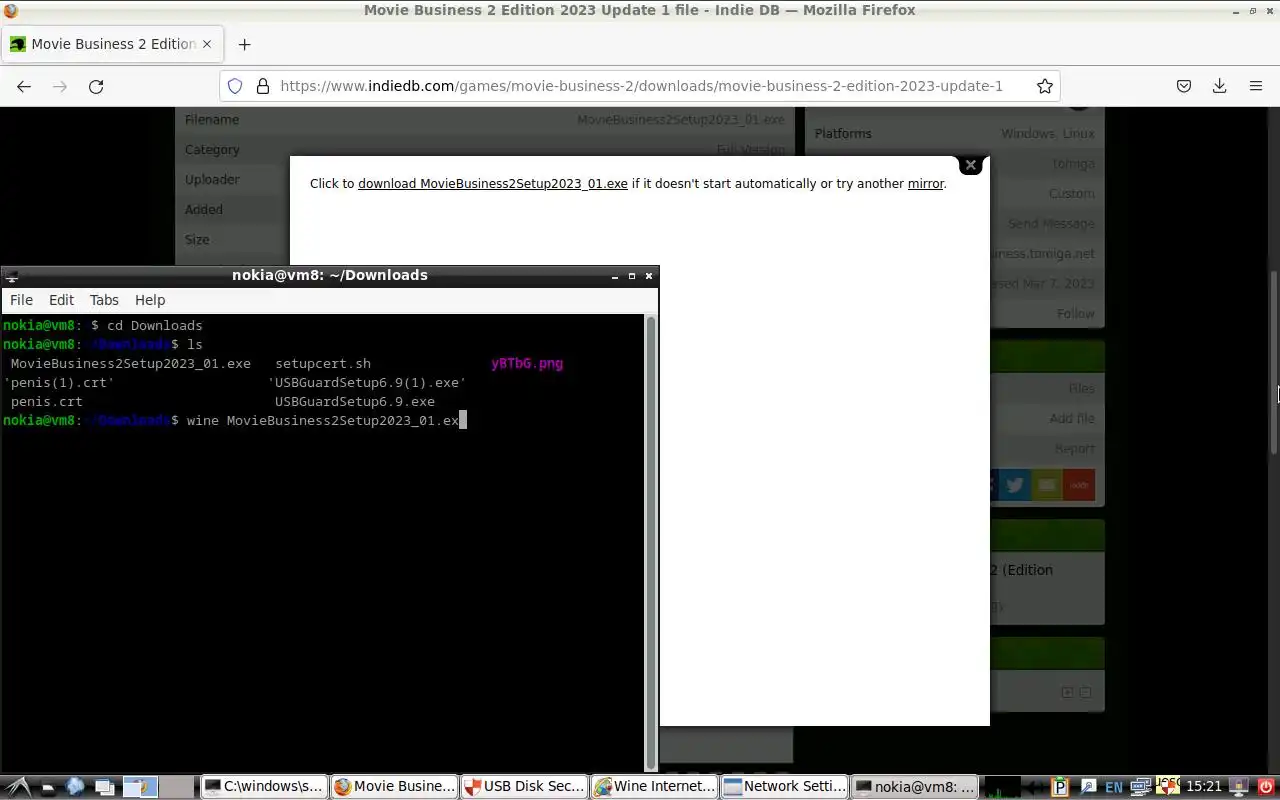Click setupcert.sh in terminal listing

pos(323,364)
